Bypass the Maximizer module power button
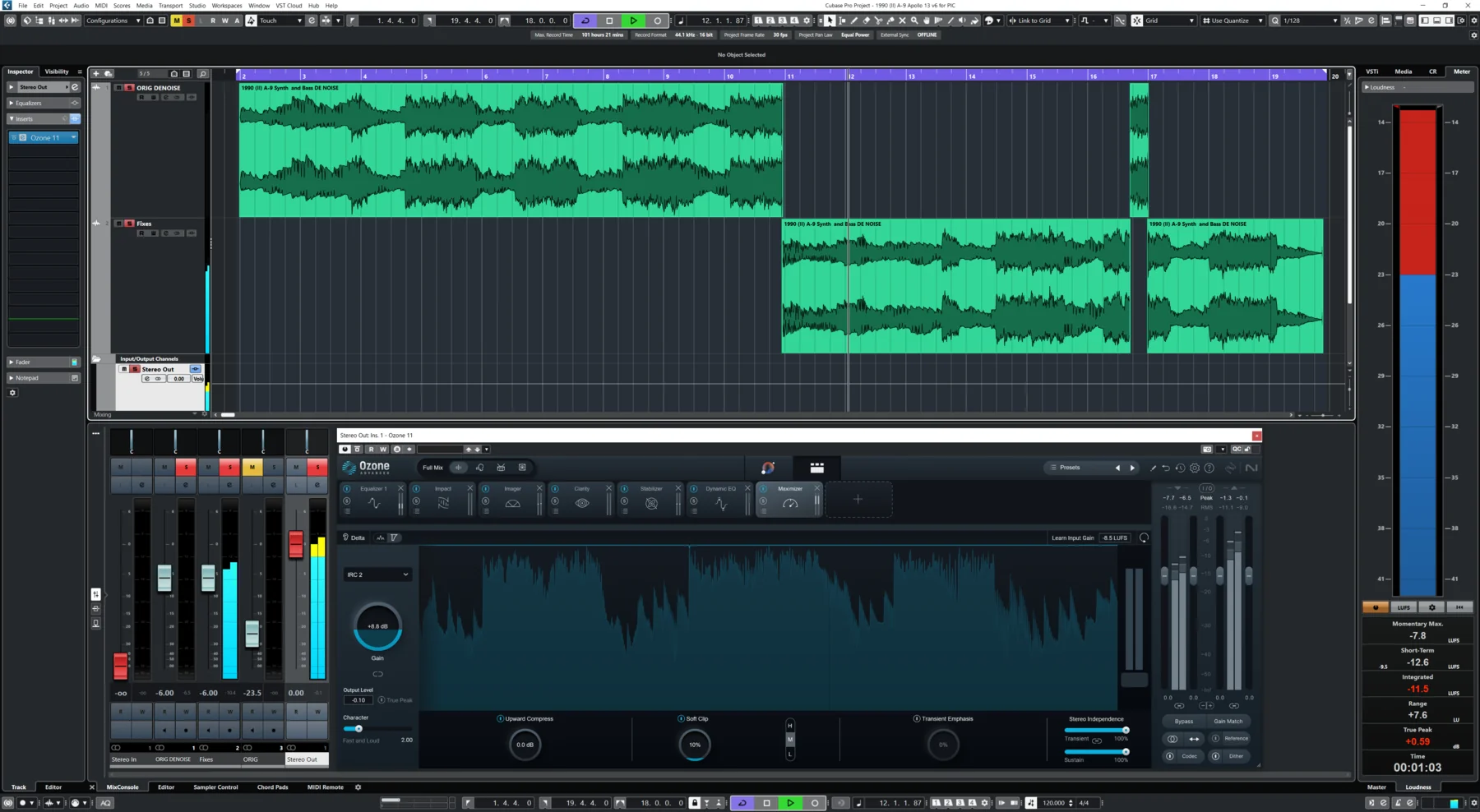 click(764, 488)
